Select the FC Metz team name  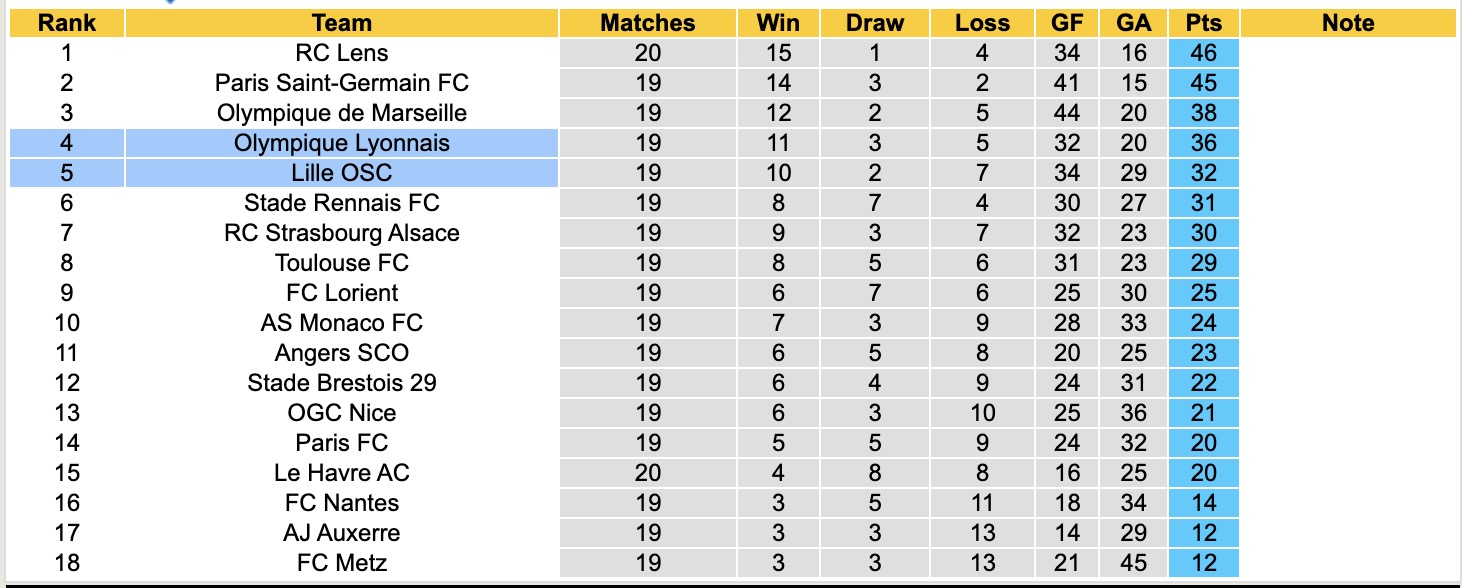click(x=342, y=563)
